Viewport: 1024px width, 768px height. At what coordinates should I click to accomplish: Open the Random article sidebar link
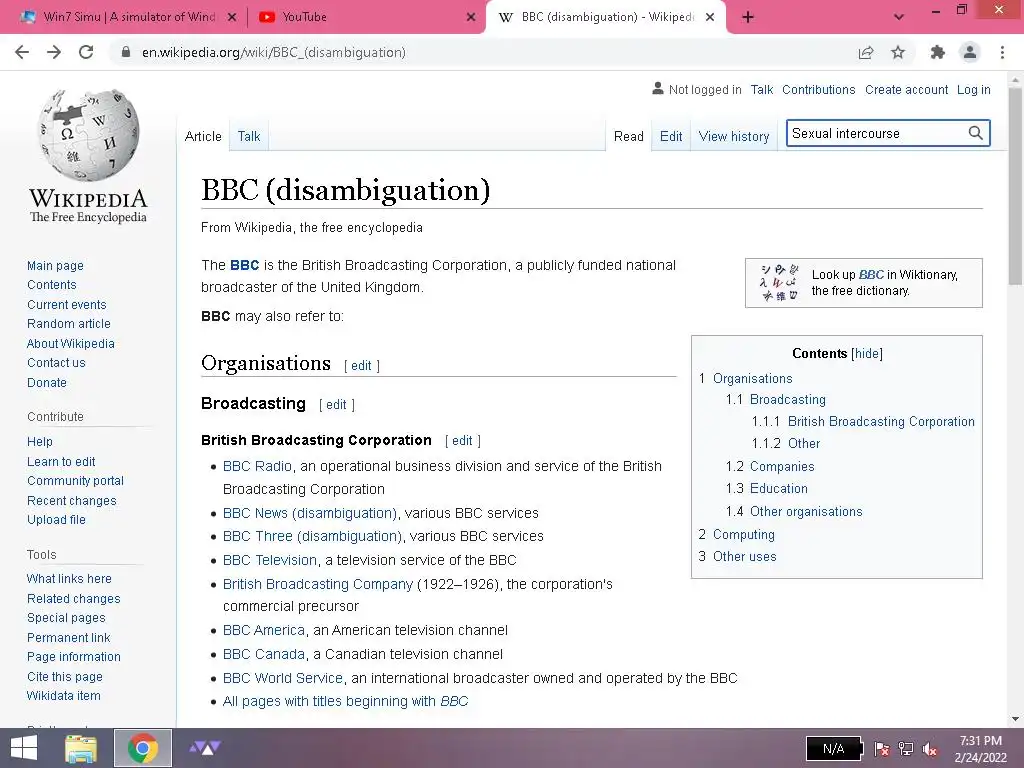point(69,324)
